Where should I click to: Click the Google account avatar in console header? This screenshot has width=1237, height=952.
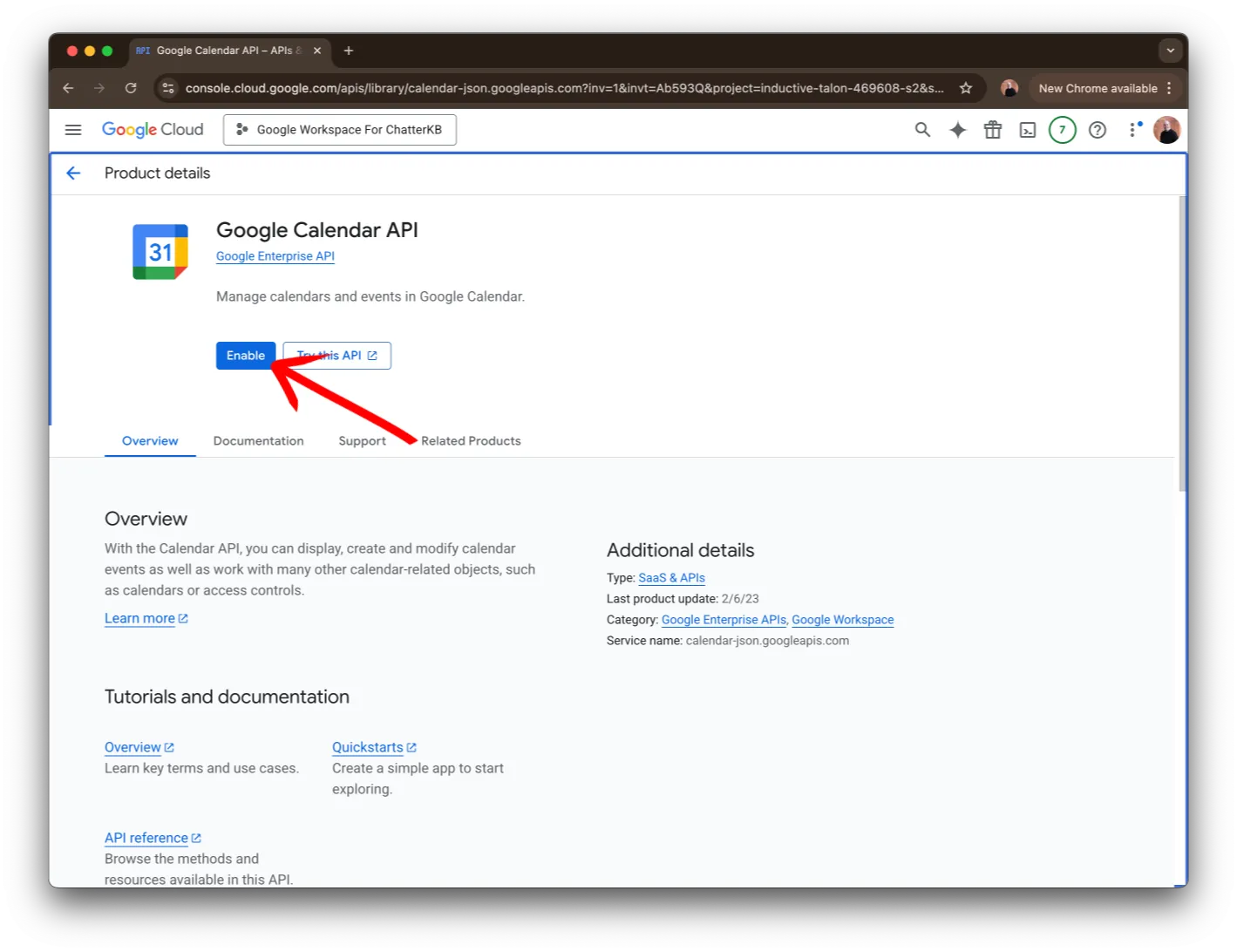coord(1166,130)
